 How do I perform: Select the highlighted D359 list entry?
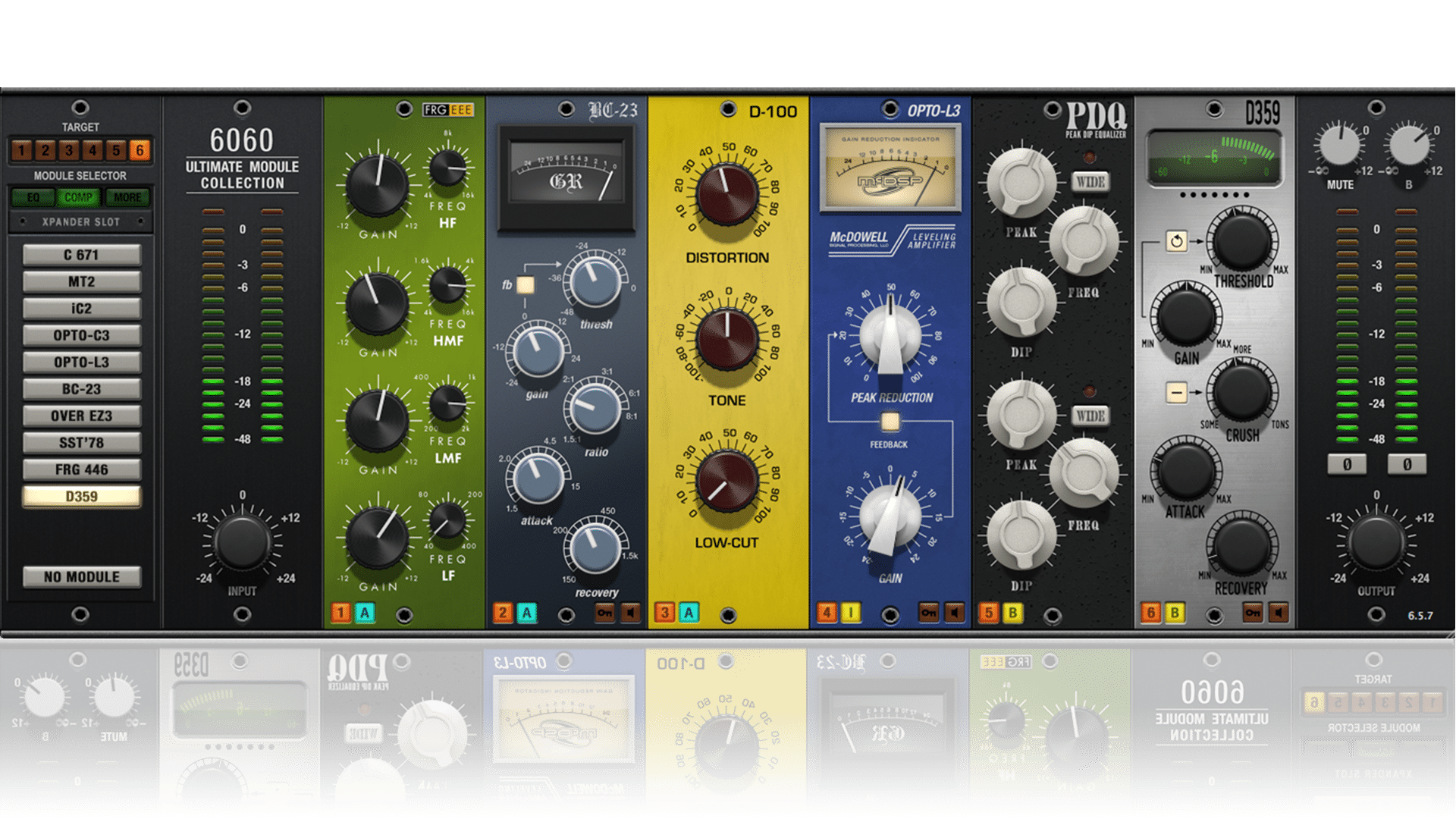pyautogui.click(x=81, y=497)
